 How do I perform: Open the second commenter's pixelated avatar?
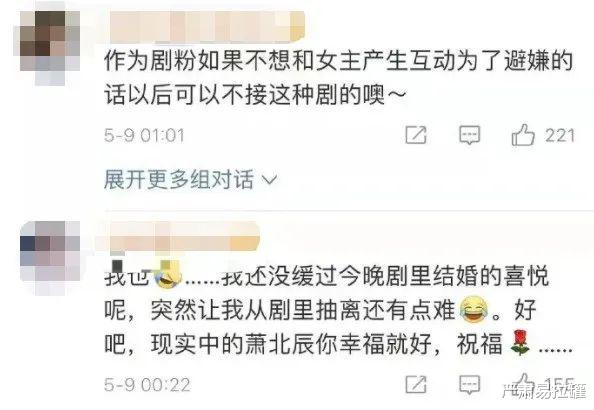click(x=49, y=258)
